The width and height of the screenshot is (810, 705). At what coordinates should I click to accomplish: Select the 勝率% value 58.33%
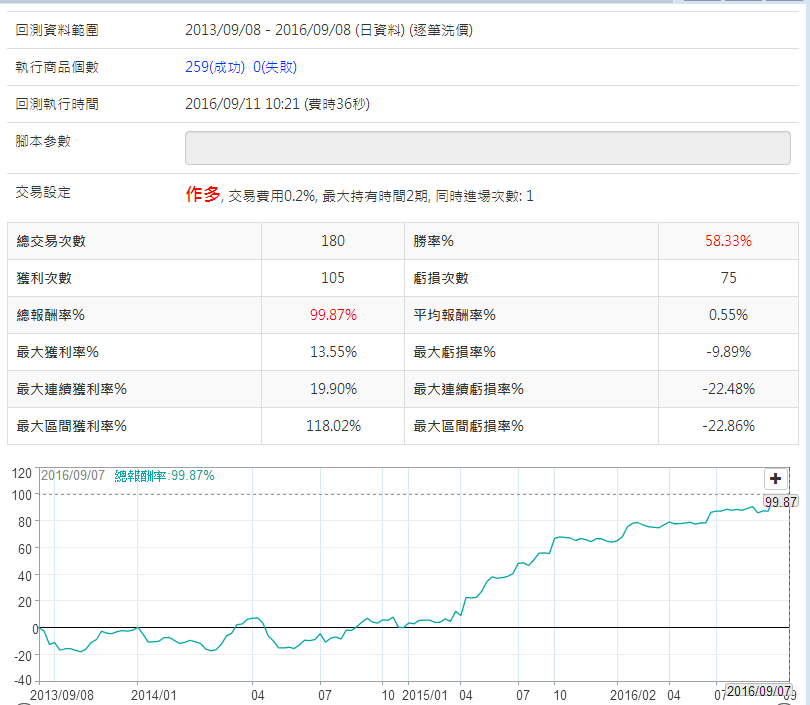(728, 241)
